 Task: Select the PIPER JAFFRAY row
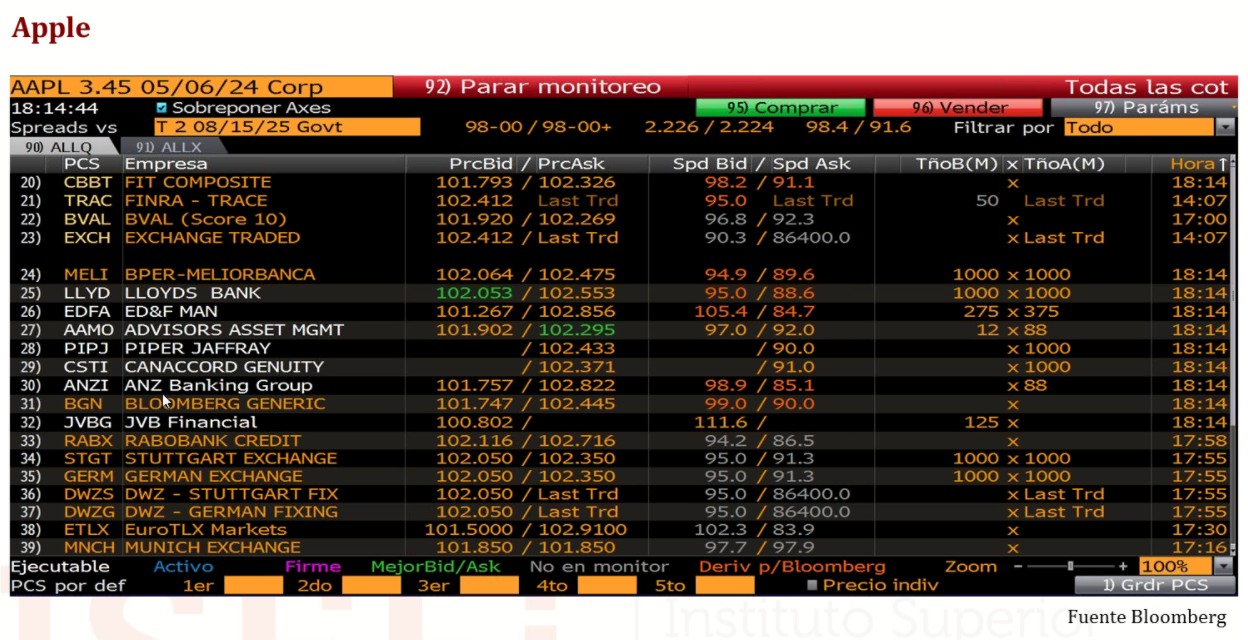click(620, 349)
